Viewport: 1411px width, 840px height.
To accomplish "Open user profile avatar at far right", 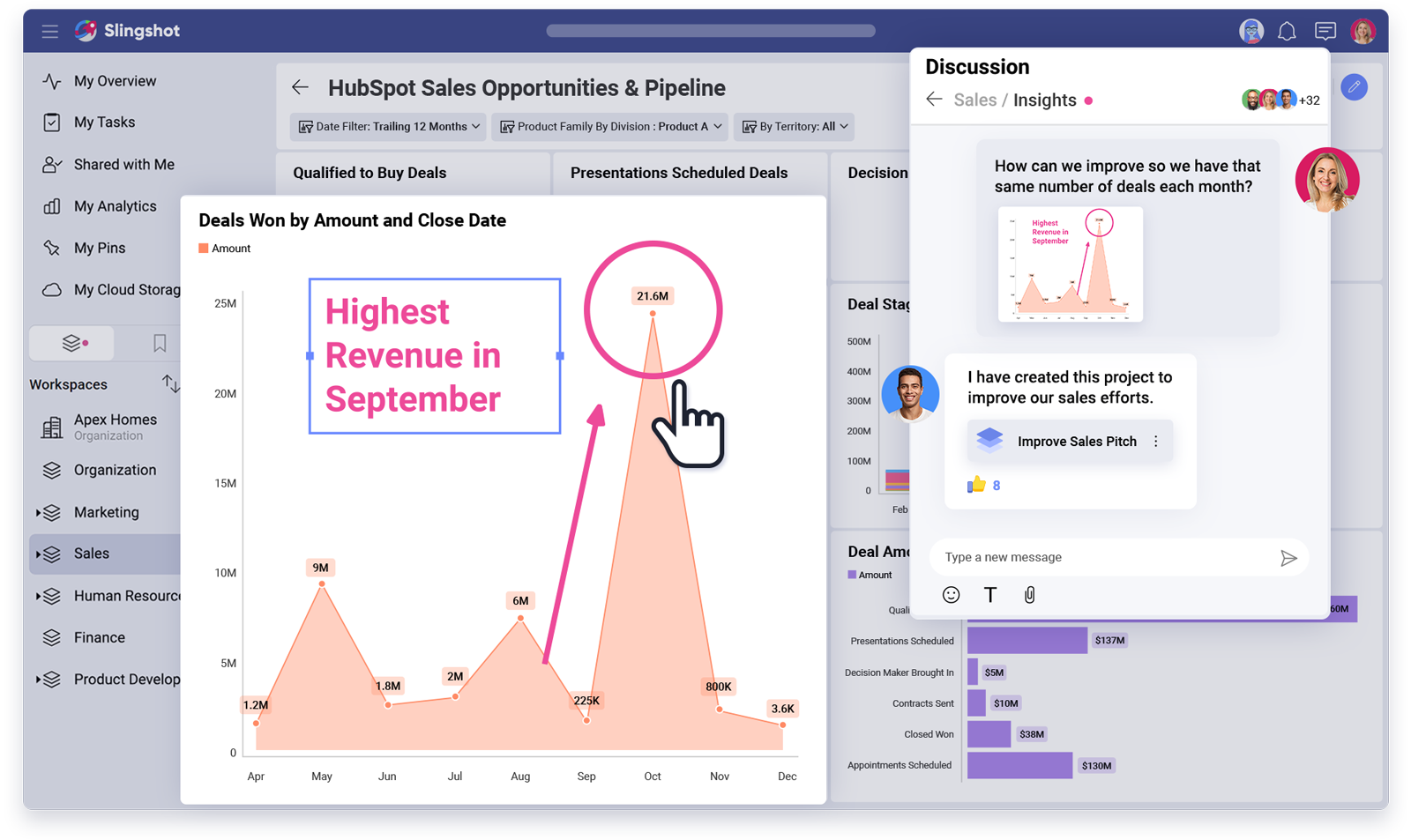I will click(x=1362, y=32).
